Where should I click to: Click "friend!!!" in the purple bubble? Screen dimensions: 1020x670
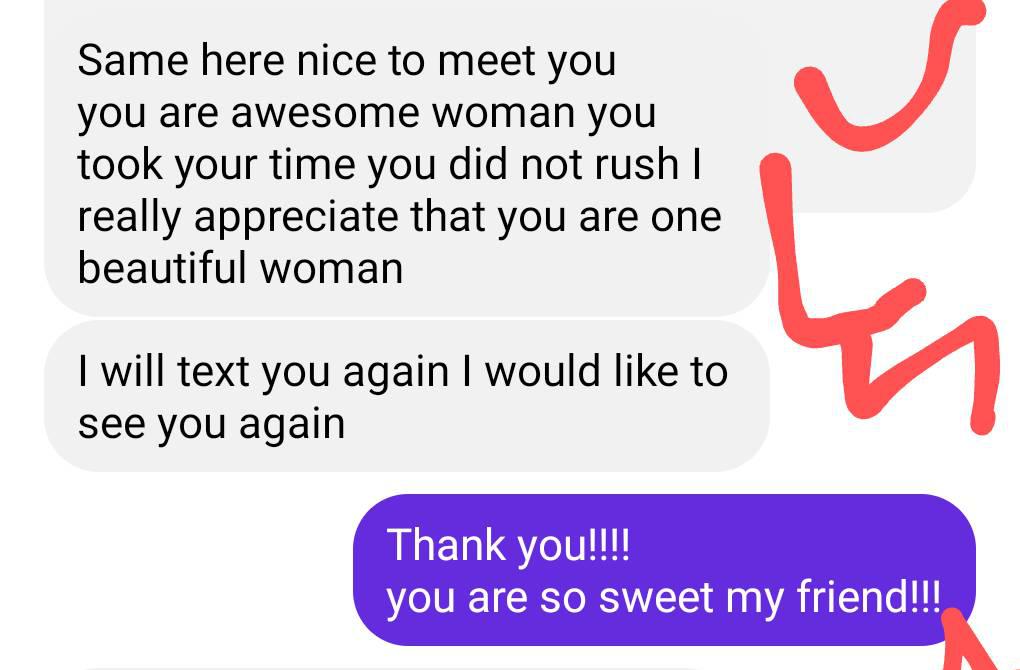pos(869,596)
